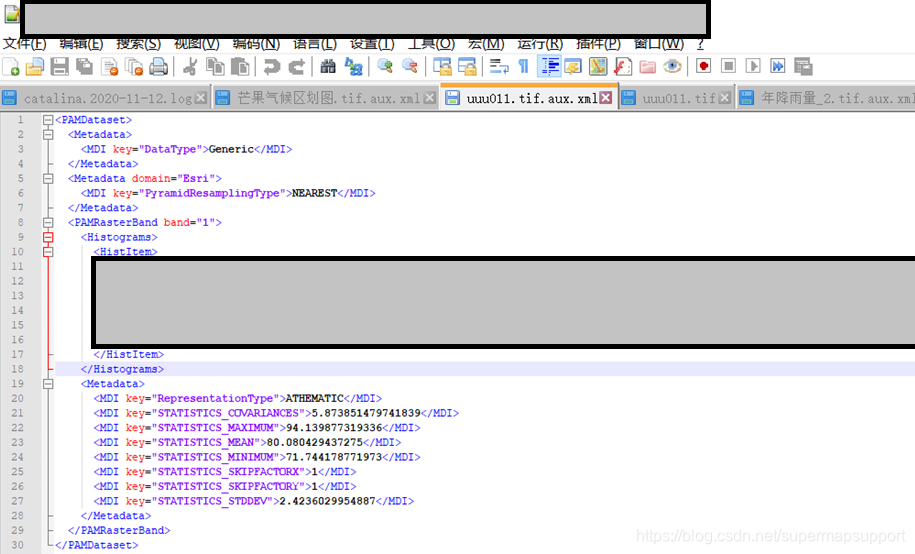Click the Save All toolbar icon
The width and height of the screenshot is (915, 554).
click(85, 67)
